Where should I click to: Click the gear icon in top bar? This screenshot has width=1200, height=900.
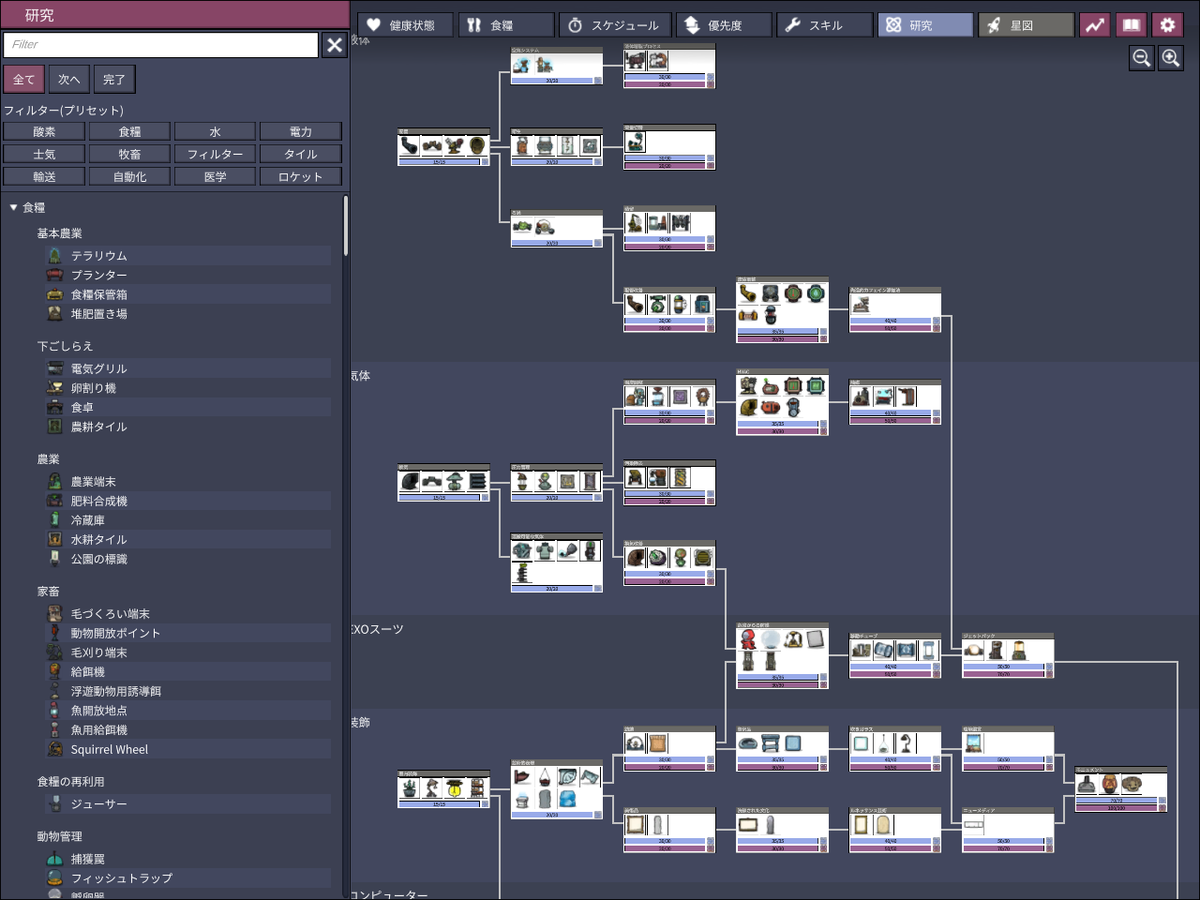(x=1167, y=25)
